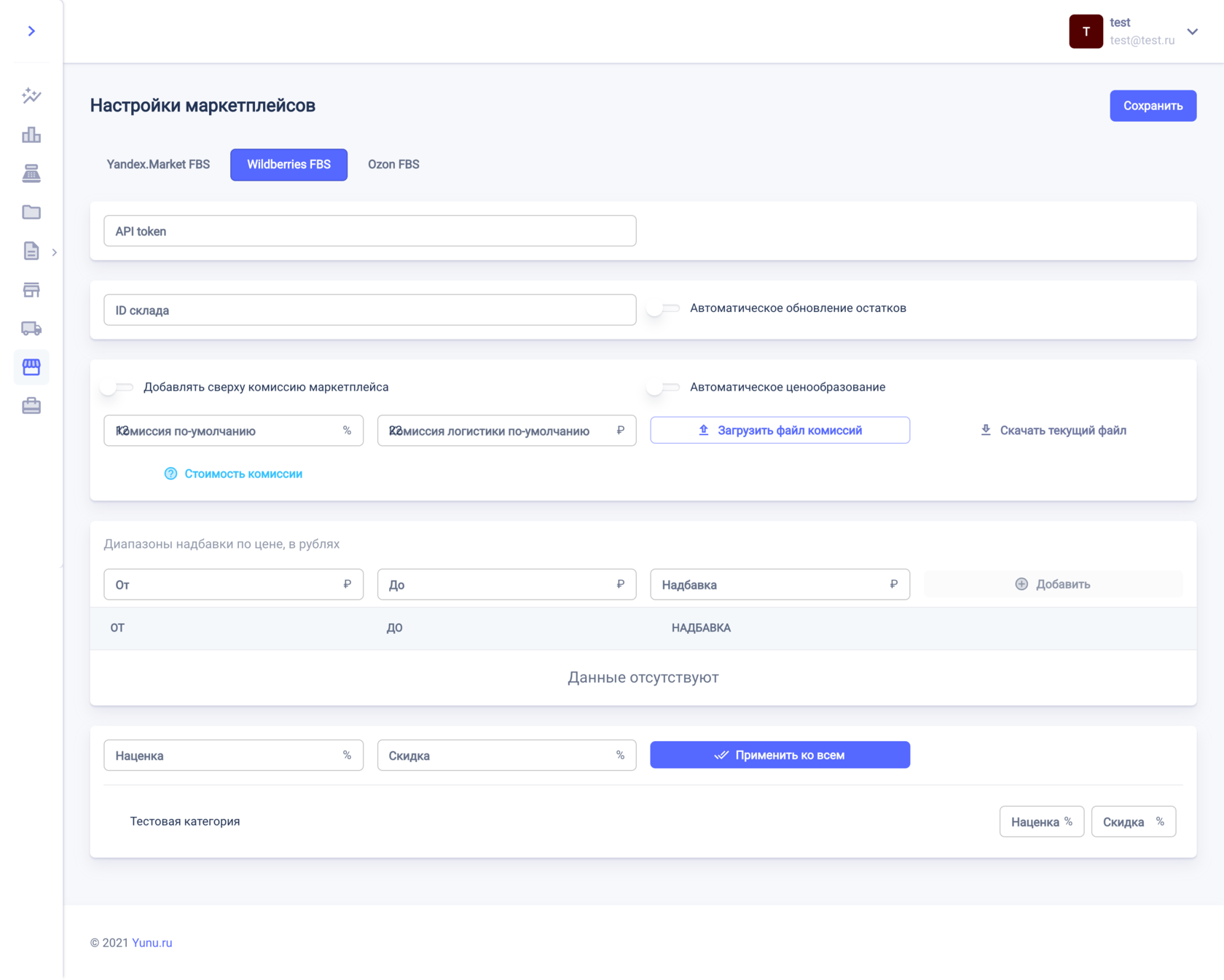Expand the documents submenu chevron

[x=55, y=252]
